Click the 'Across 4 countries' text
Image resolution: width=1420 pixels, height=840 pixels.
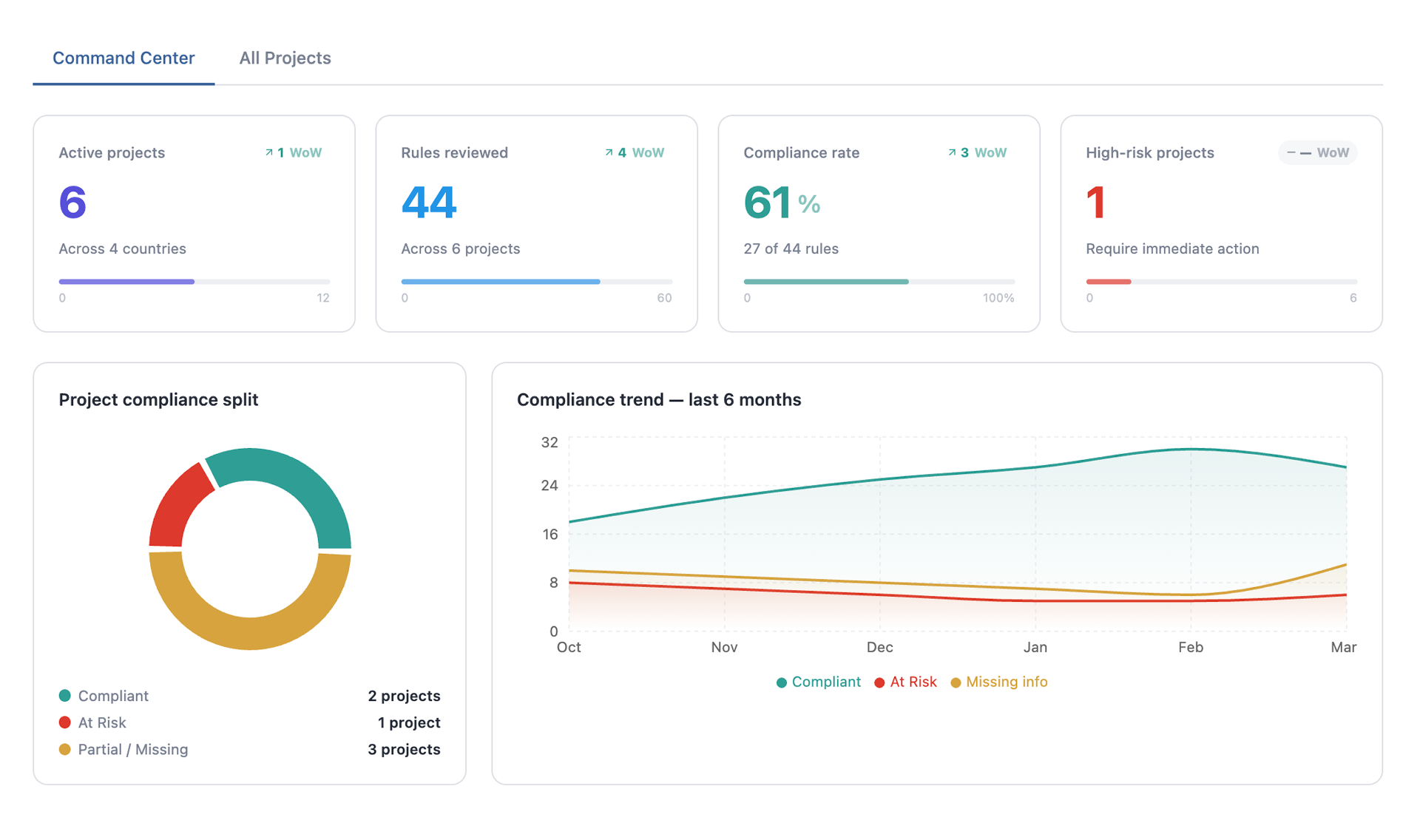point(123,248)
